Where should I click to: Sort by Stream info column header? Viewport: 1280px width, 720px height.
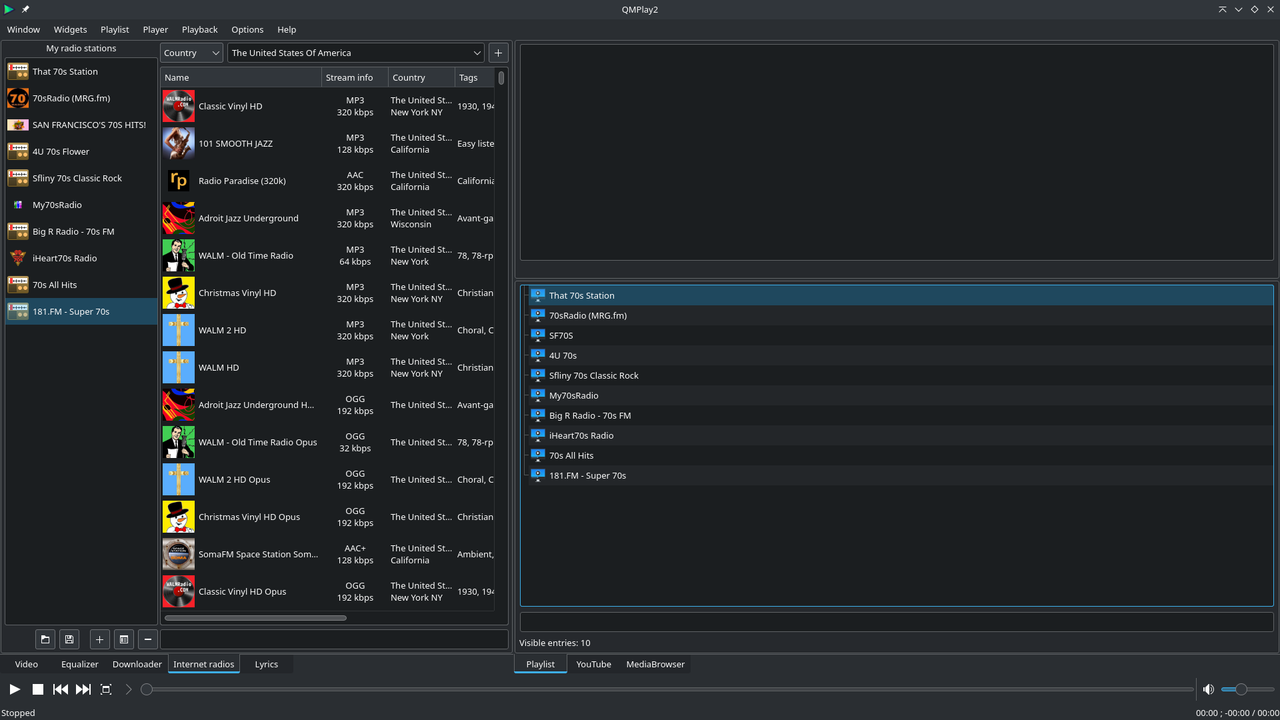(355, 77)
